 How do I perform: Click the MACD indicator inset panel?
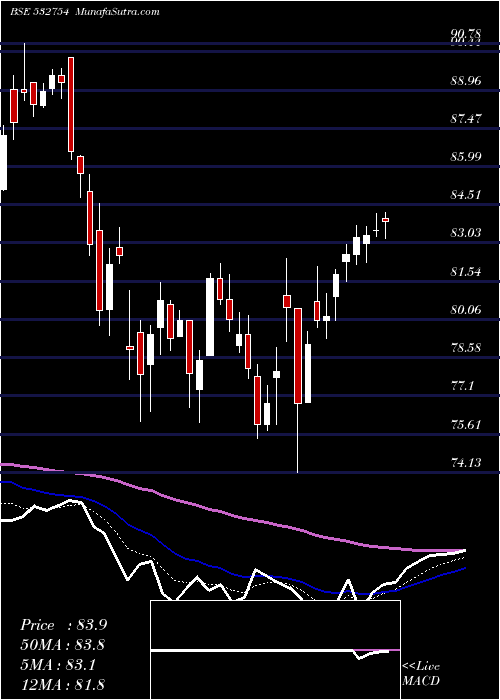pyautogui.click(x=275, y=650)
